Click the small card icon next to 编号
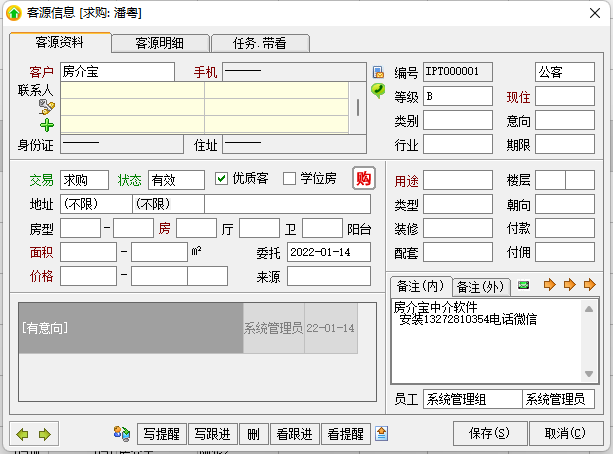 tap(378, 72)
